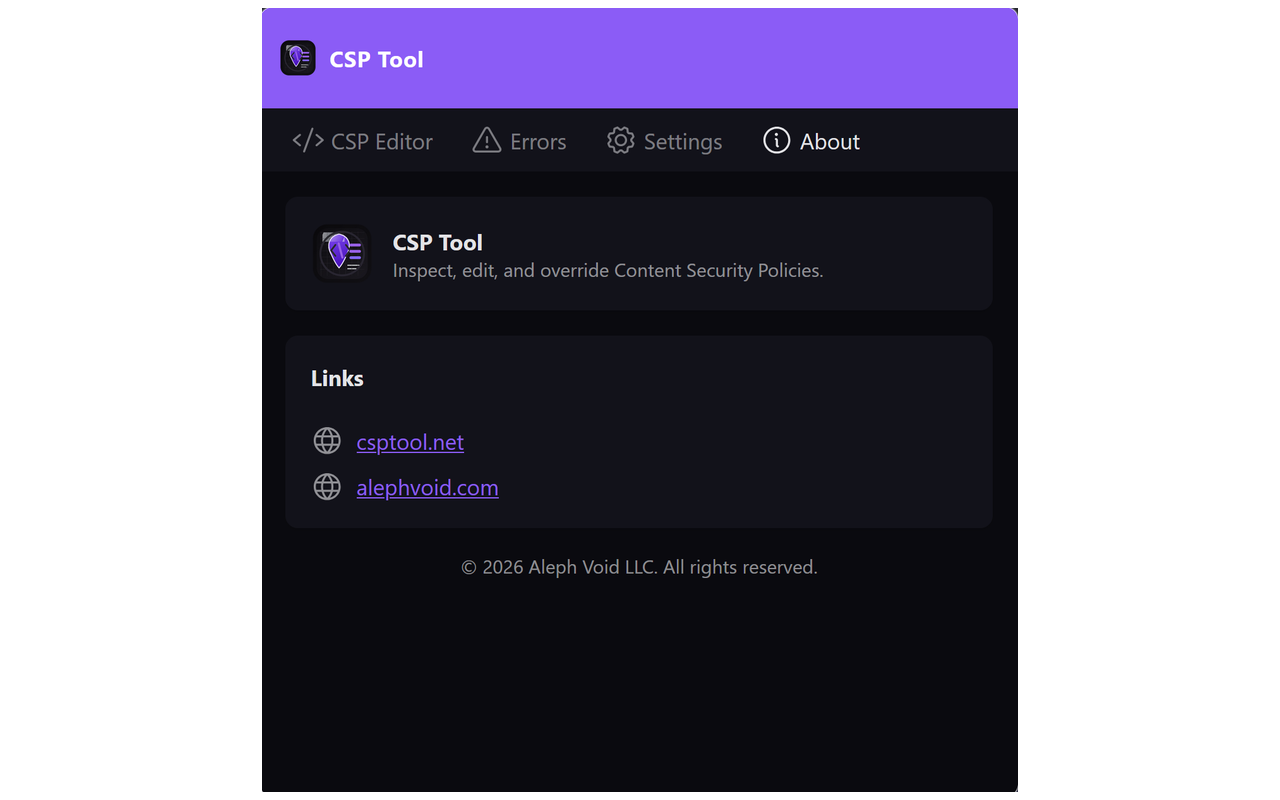Image resolution: width=1280 pixels, height=800 pixels.
Task: Click the purple header banner
Action: point(700,57)
